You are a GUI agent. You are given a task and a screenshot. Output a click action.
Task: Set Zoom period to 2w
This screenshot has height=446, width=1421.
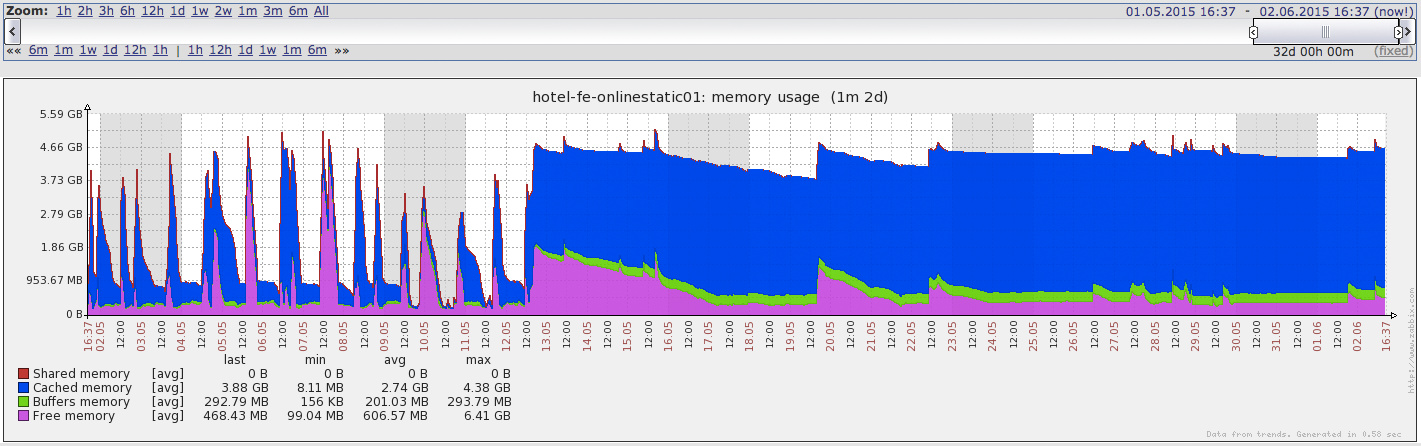223,11
